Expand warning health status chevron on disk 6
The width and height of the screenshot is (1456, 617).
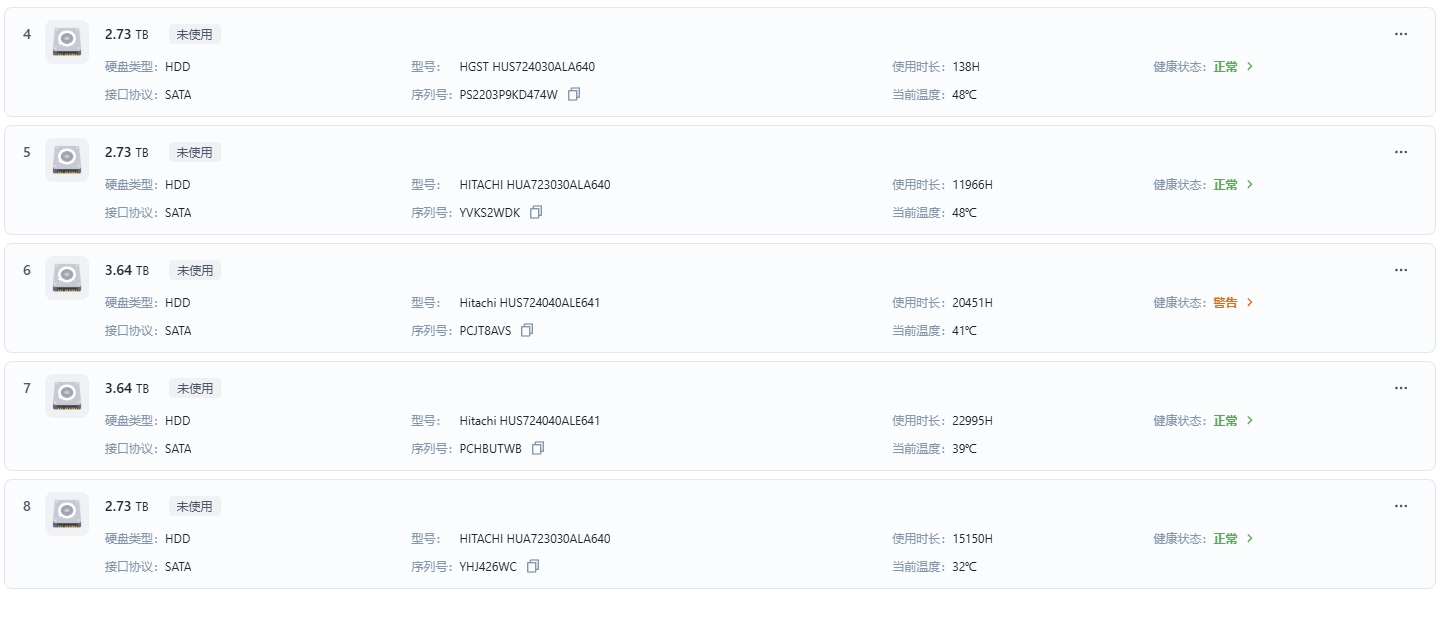[1250, 303]
